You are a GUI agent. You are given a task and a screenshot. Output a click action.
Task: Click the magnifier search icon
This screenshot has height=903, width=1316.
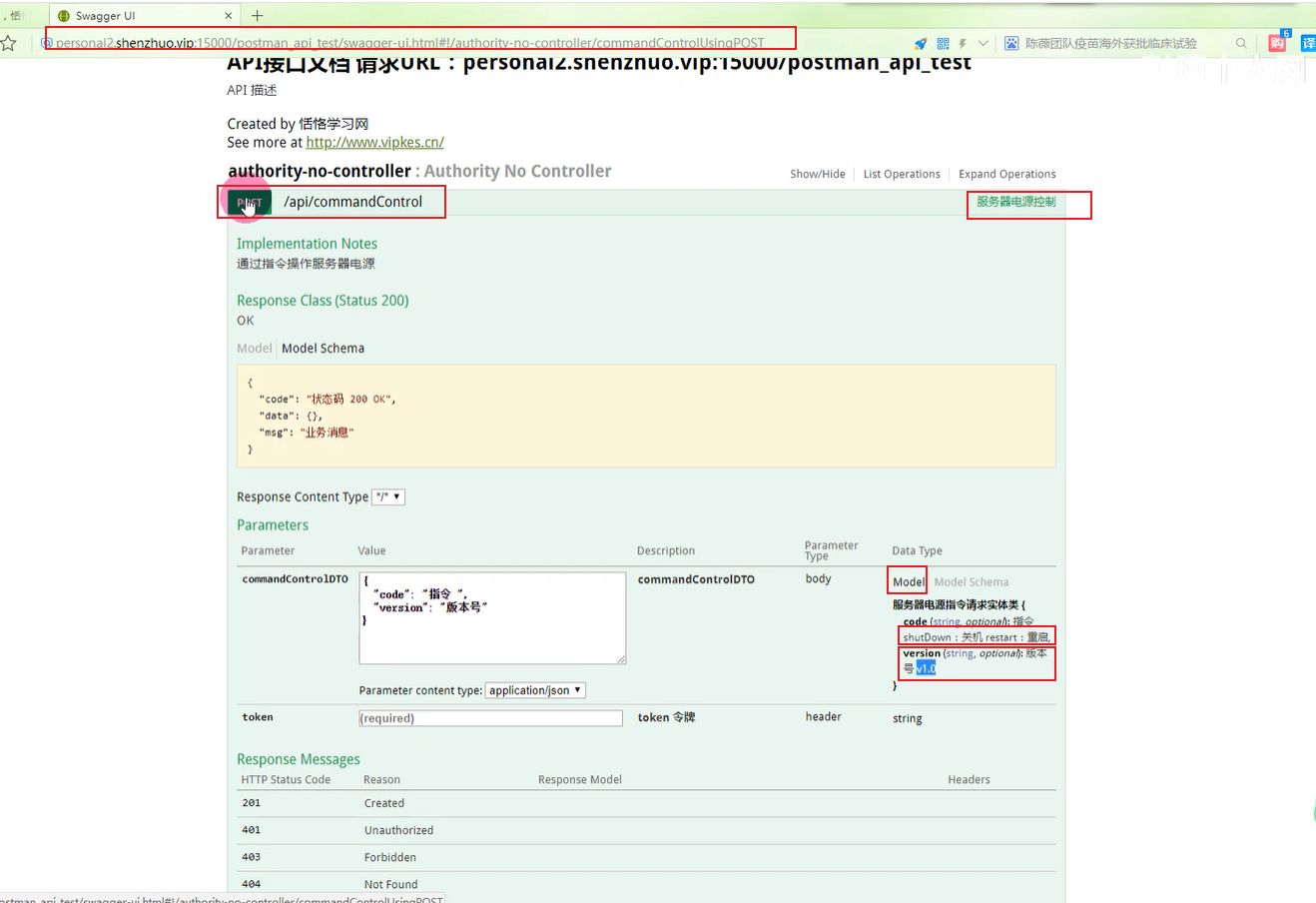point(1241,44)
